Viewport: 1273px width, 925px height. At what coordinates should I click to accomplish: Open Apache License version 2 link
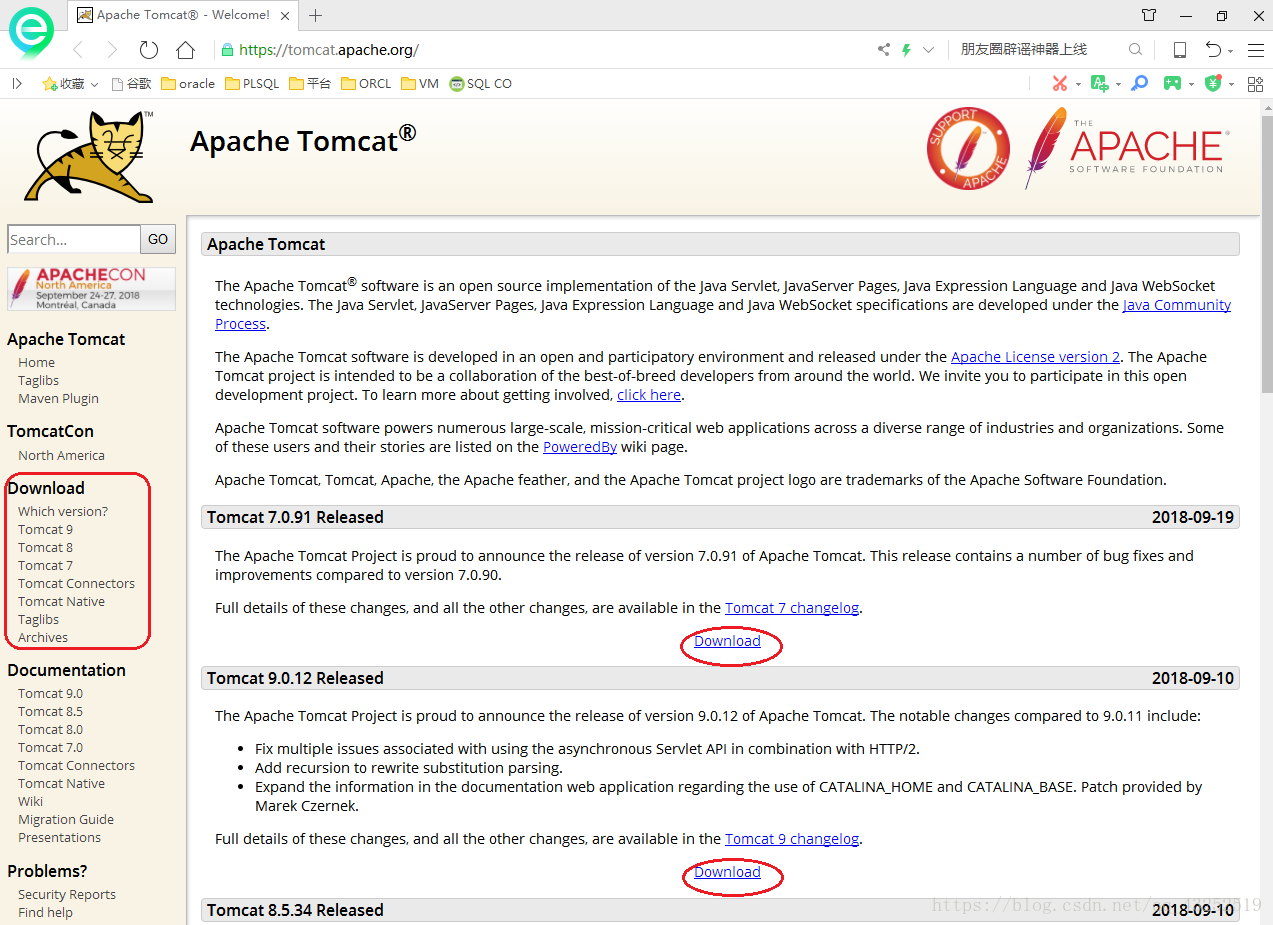coord(1035,356)
